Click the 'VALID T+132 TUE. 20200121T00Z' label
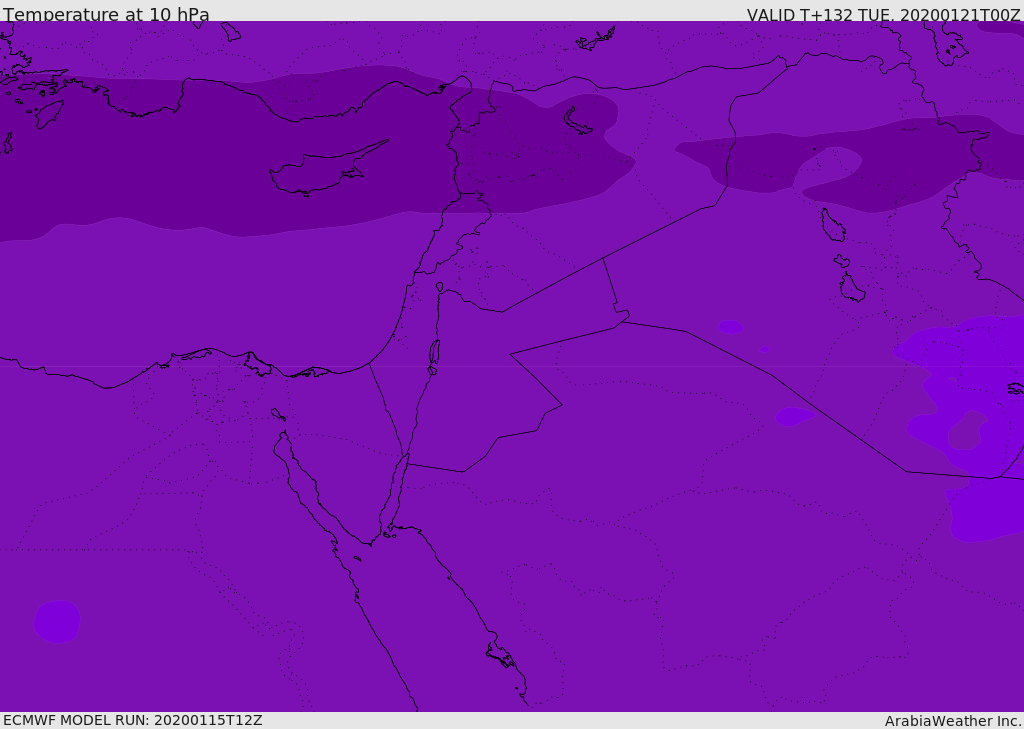The image size is (1024, 729). click(884, 15)
